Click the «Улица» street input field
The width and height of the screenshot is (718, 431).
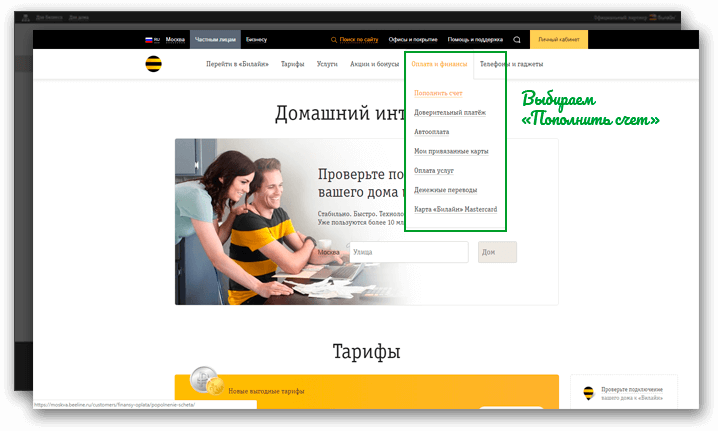click(409, 253)
